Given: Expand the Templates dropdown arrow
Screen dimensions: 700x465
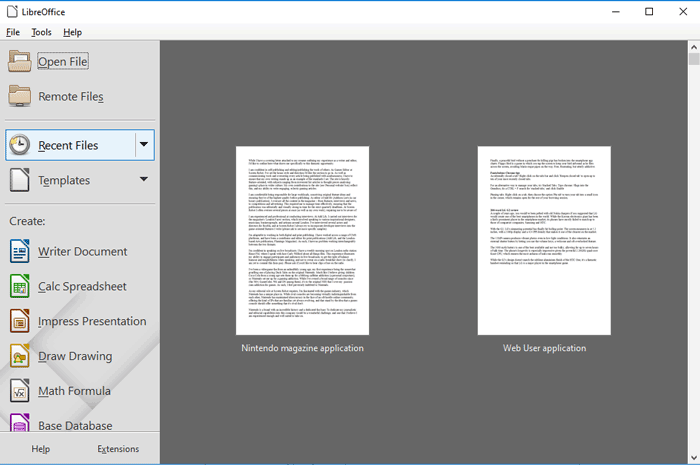Looking at the screenshot, I should pos(144,179).
